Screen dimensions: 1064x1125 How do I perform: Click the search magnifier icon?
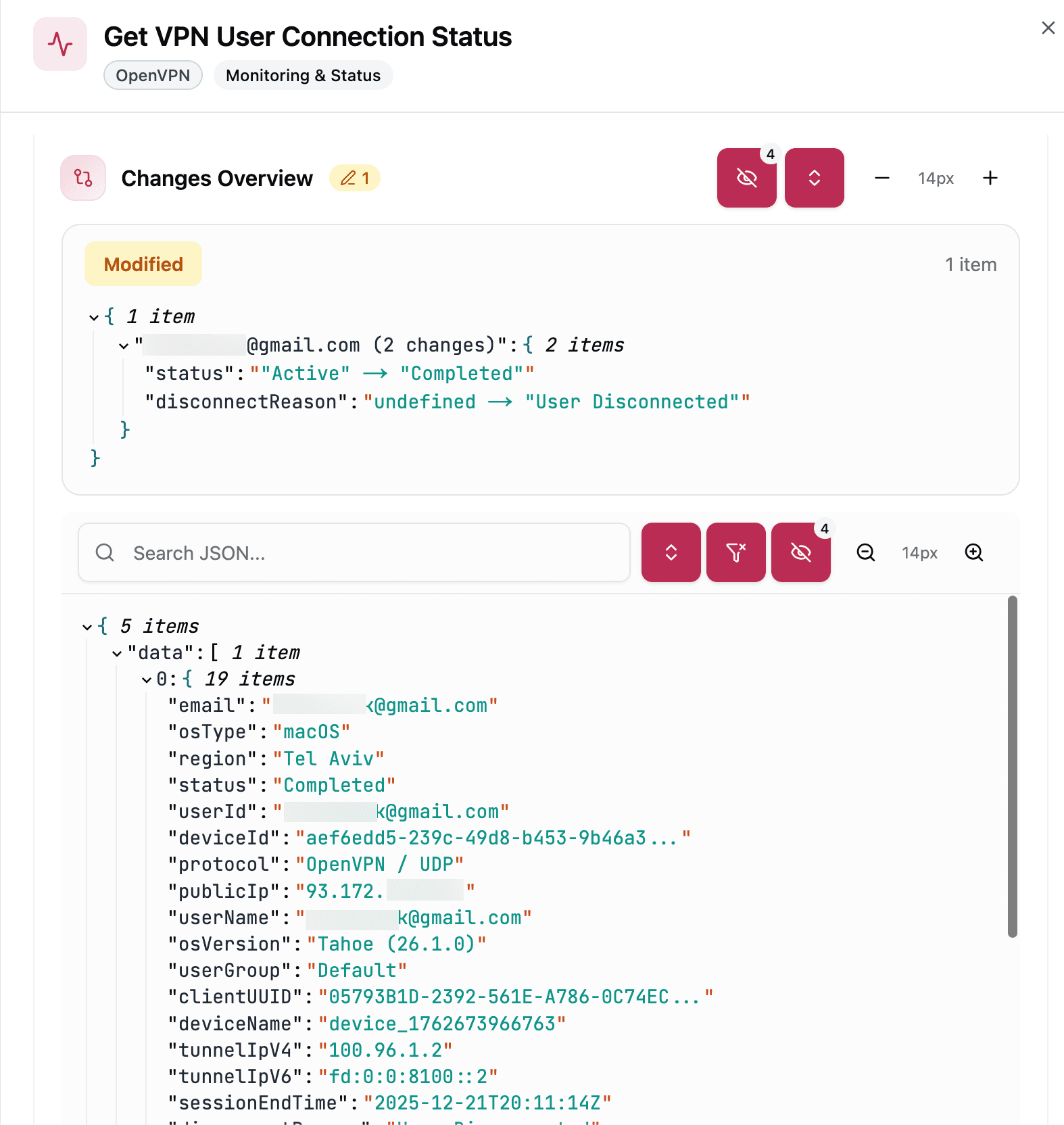(105, 552)
